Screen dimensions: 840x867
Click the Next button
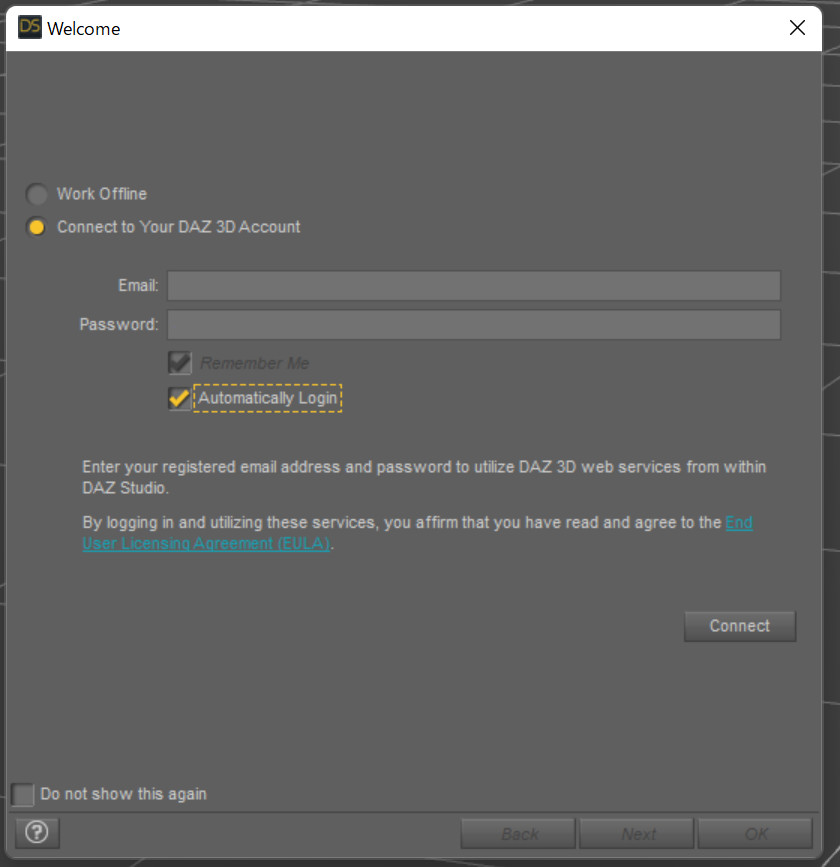pos(636,833)
